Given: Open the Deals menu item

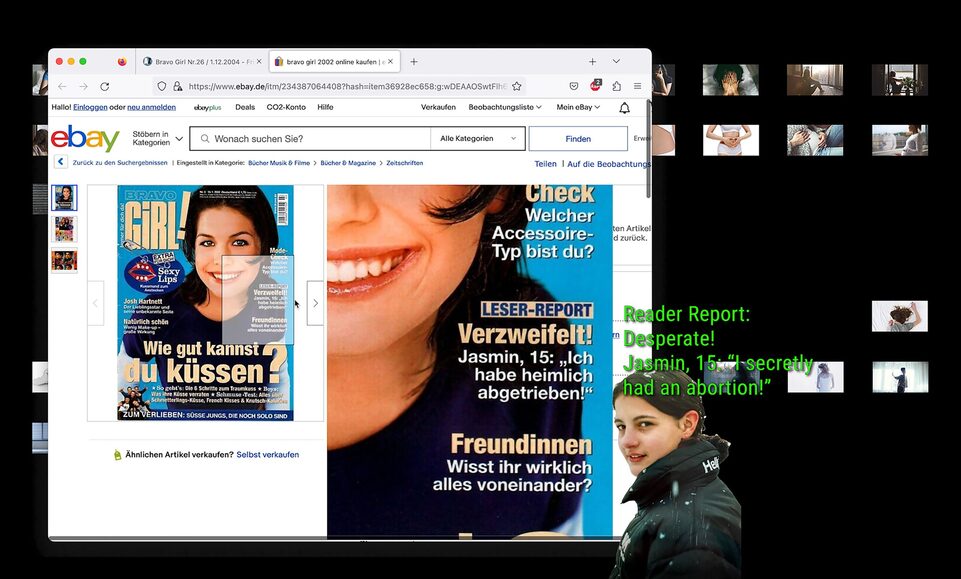Looking at the screenshot, I should pyautogui.click(x=245, y=107).
